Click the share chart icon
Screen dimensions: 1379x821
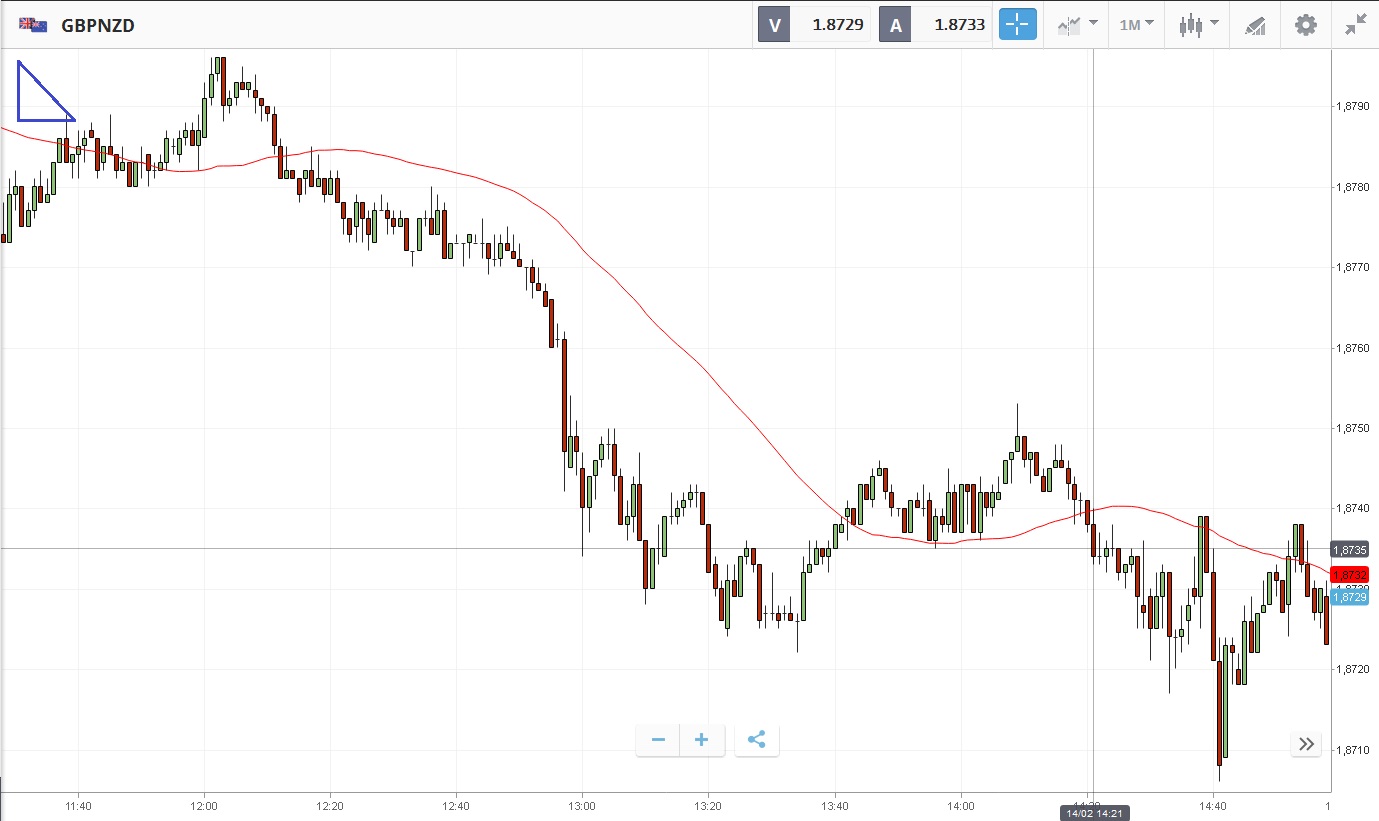[x=757, y=740]
